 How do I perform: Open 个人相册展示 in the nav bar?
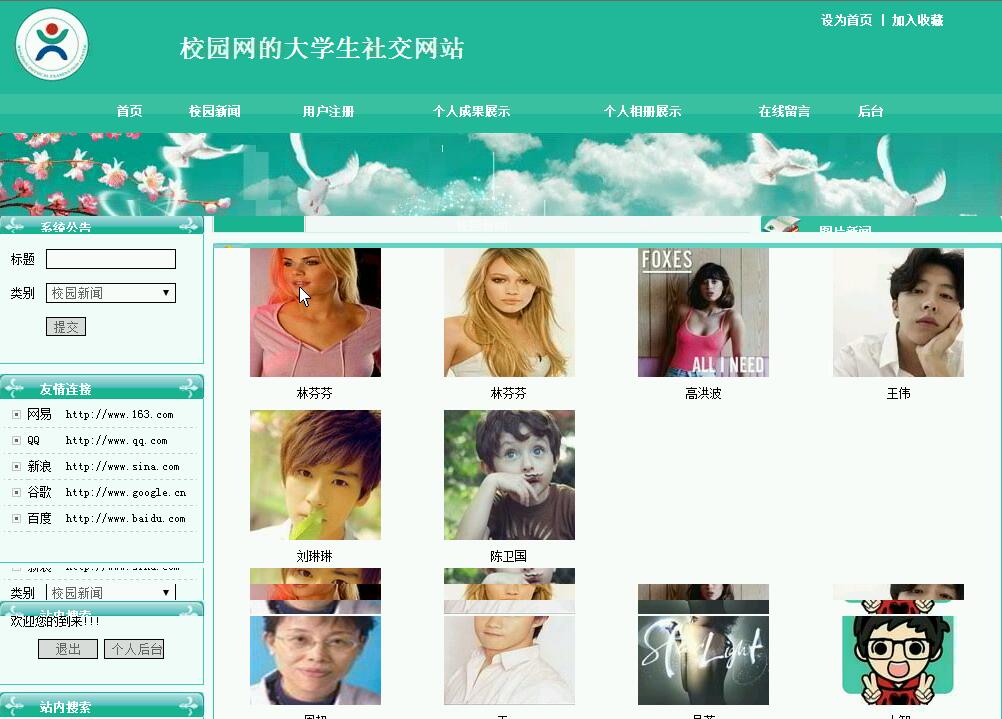click(x=642, y=111)
